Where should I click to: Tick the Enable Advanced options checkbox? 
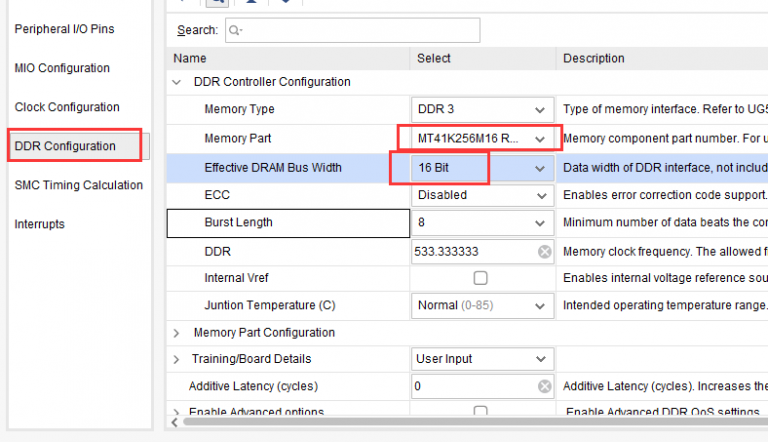click(481, 412)
